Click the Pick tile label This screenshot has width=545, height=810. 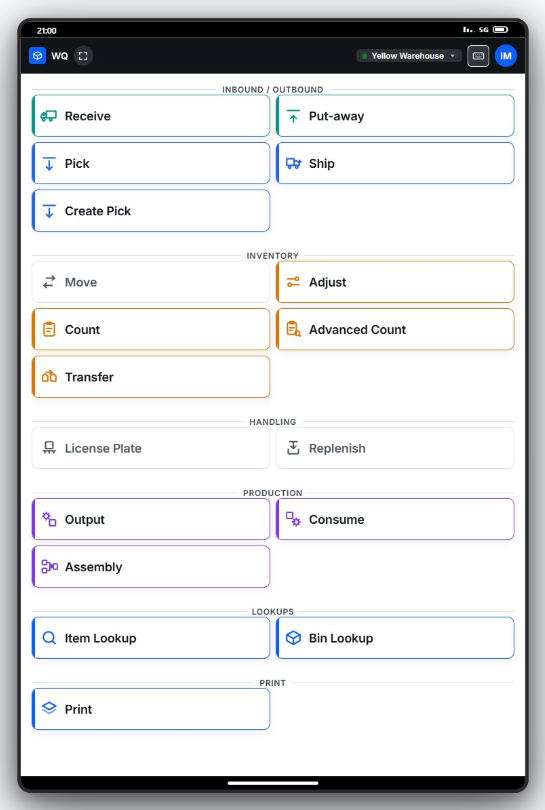77,164
